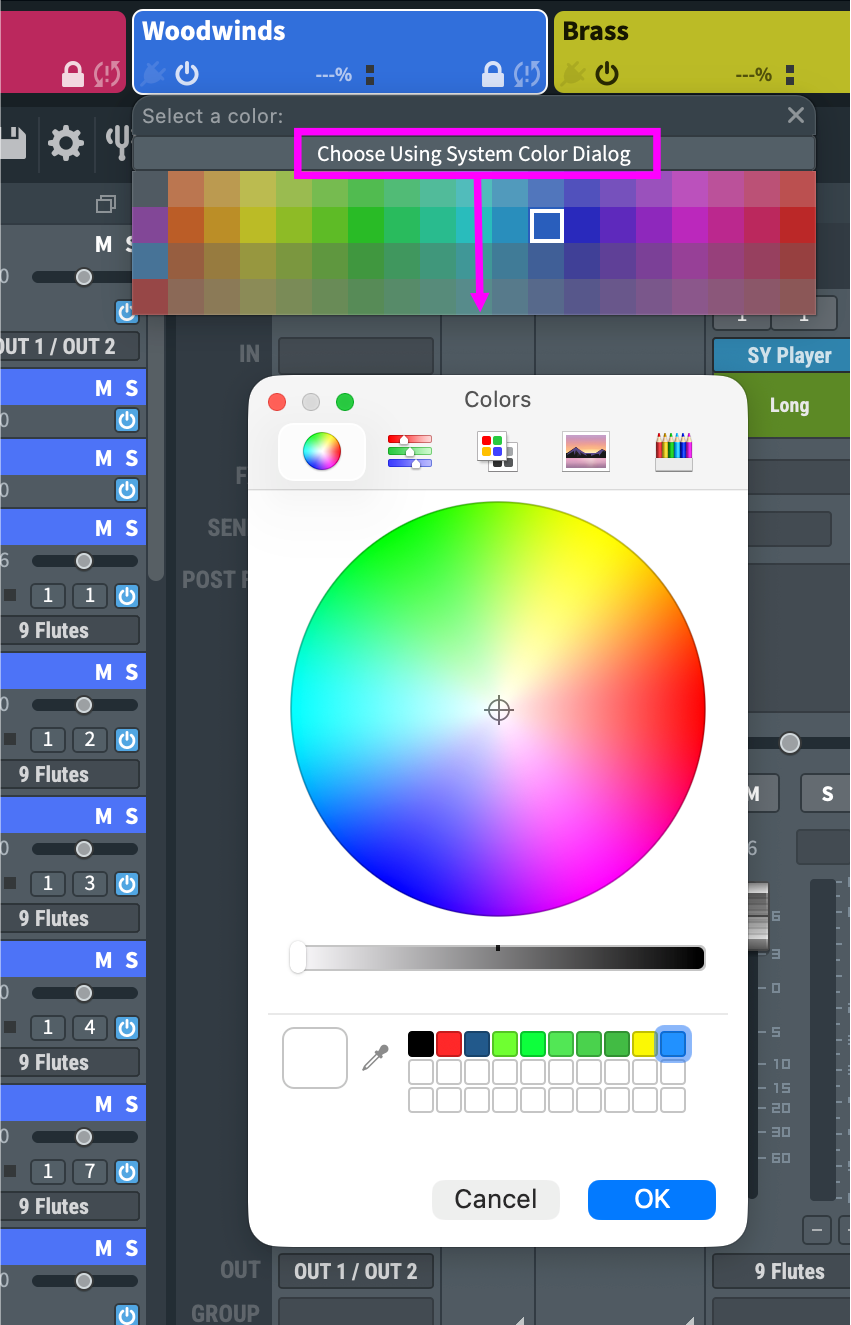Toggle power on the Brass instance
Image resolution: width=851 pixels, height=1325 pixels.
tap(607, 74)
